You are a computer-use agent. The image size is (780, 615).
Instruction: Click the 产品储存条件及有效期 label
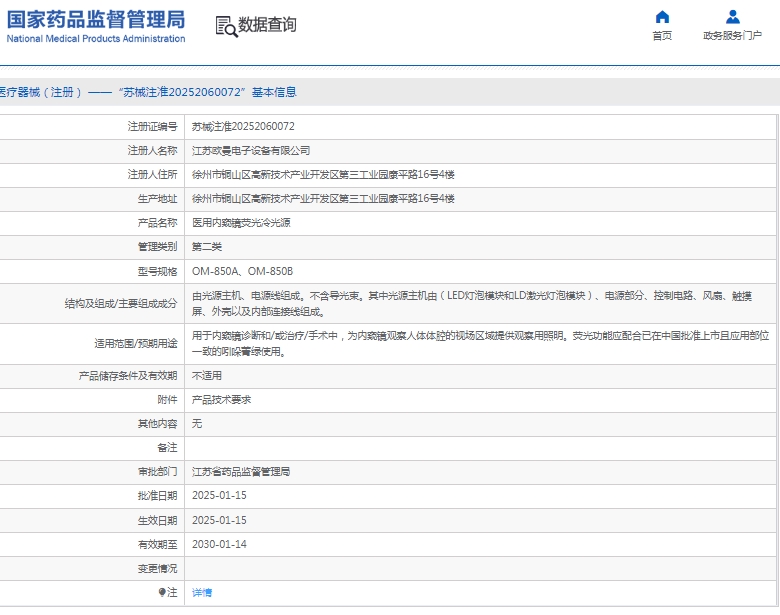click(128, 376)
